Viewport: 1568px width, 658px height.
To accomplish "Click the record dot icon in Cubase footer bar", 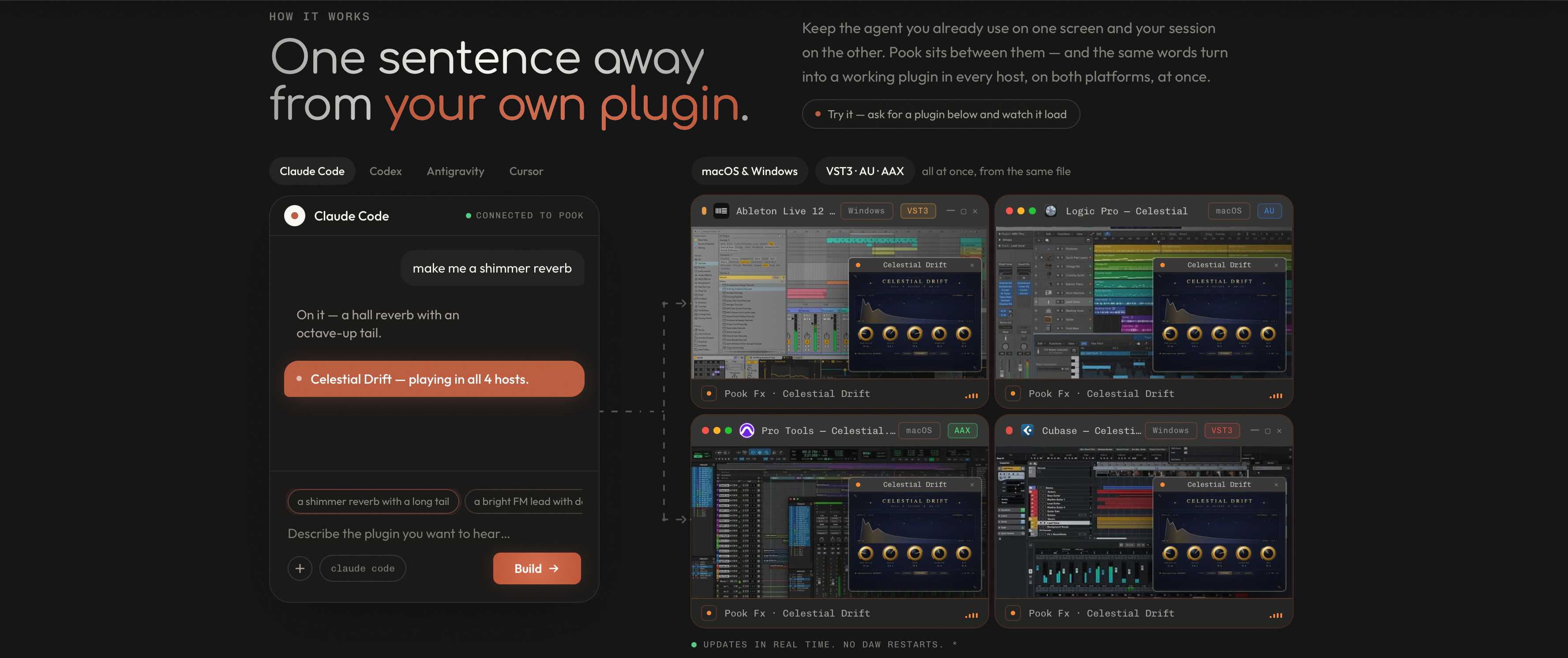I will (1012, 613).
